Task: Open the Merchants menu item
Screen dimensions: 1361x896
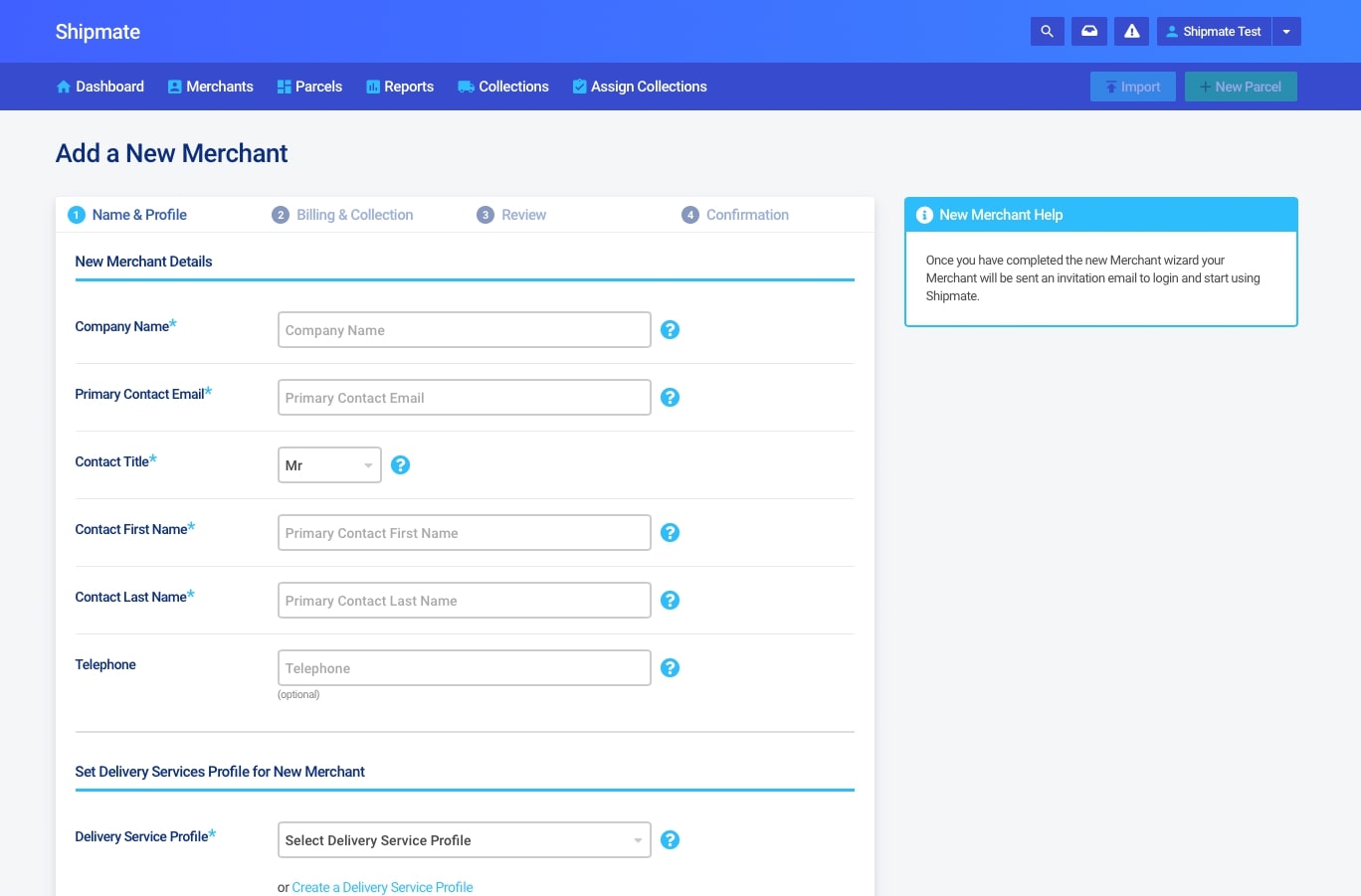Action: click(x=211, y=87)
